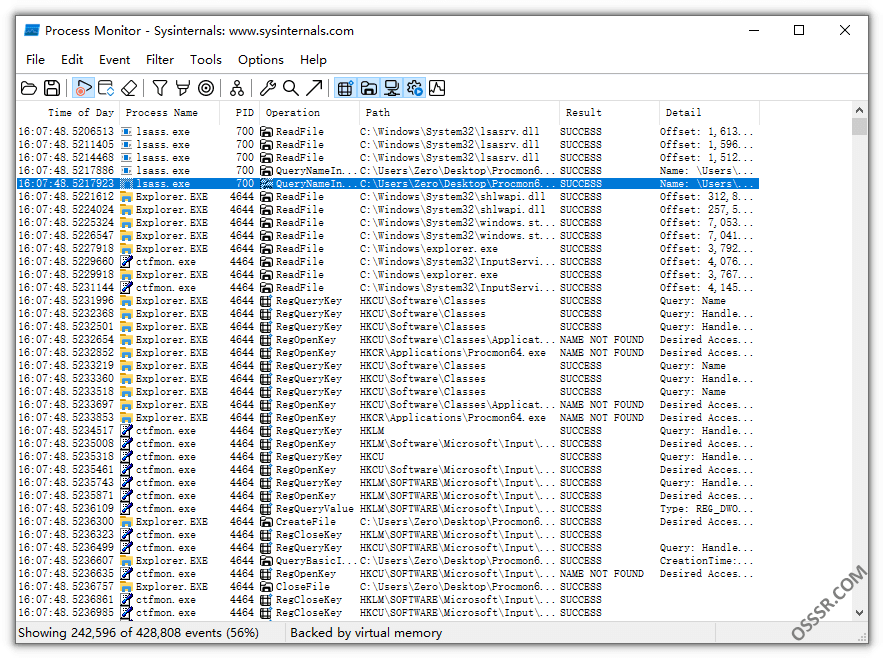The height and width of the screenshot is (659, 884).
Task: Click the Include Process target icon
Action: coord(206,88)
